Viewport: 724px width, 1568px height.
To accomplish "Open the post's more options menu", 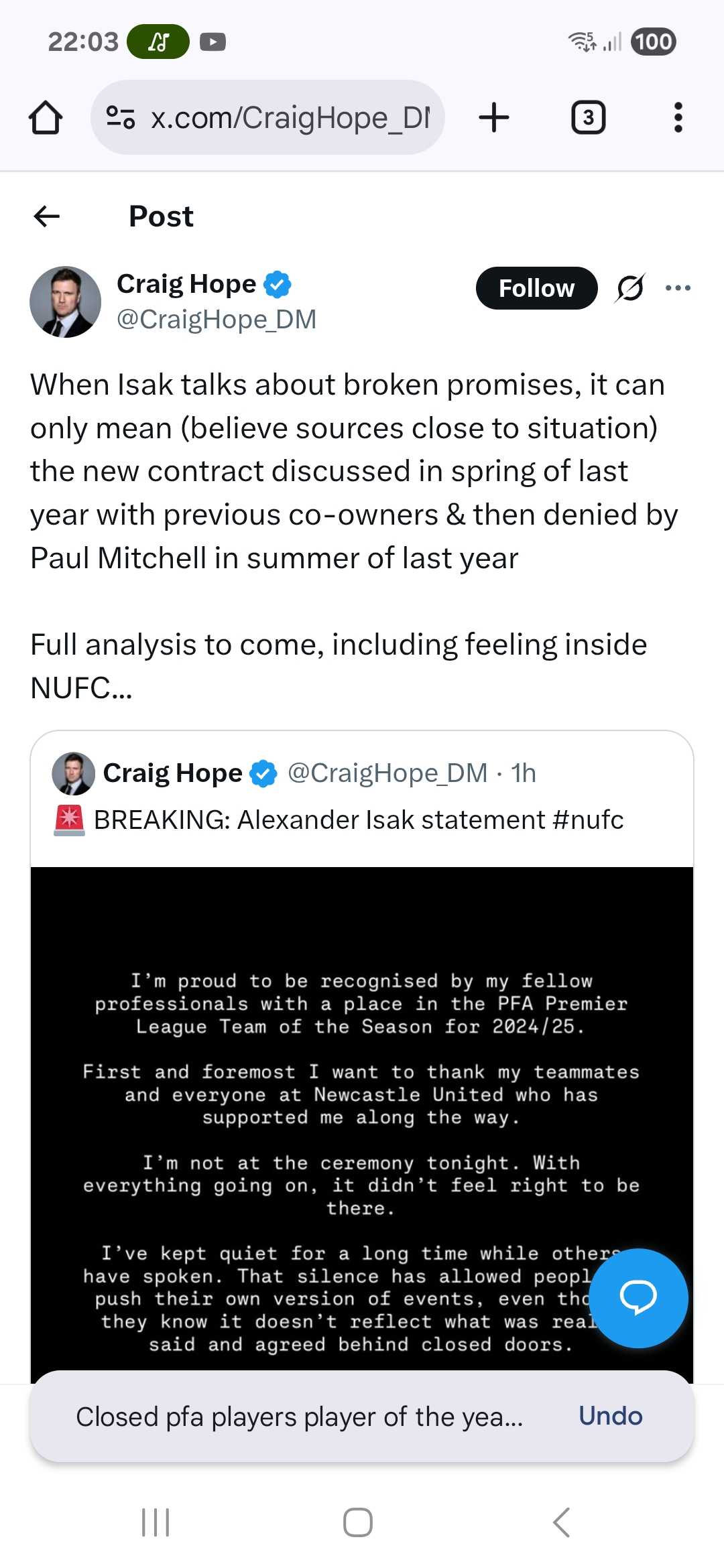I will point(678,288).
